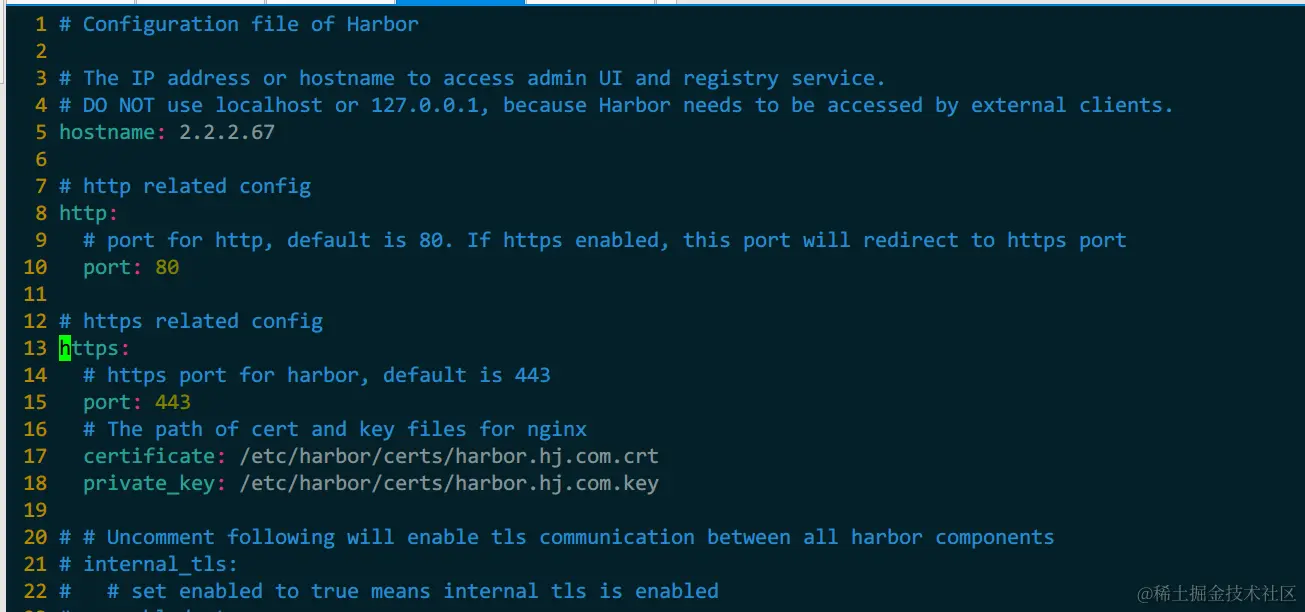
Task: Click the 'https related config' comment
Action: tap(202, 321)
